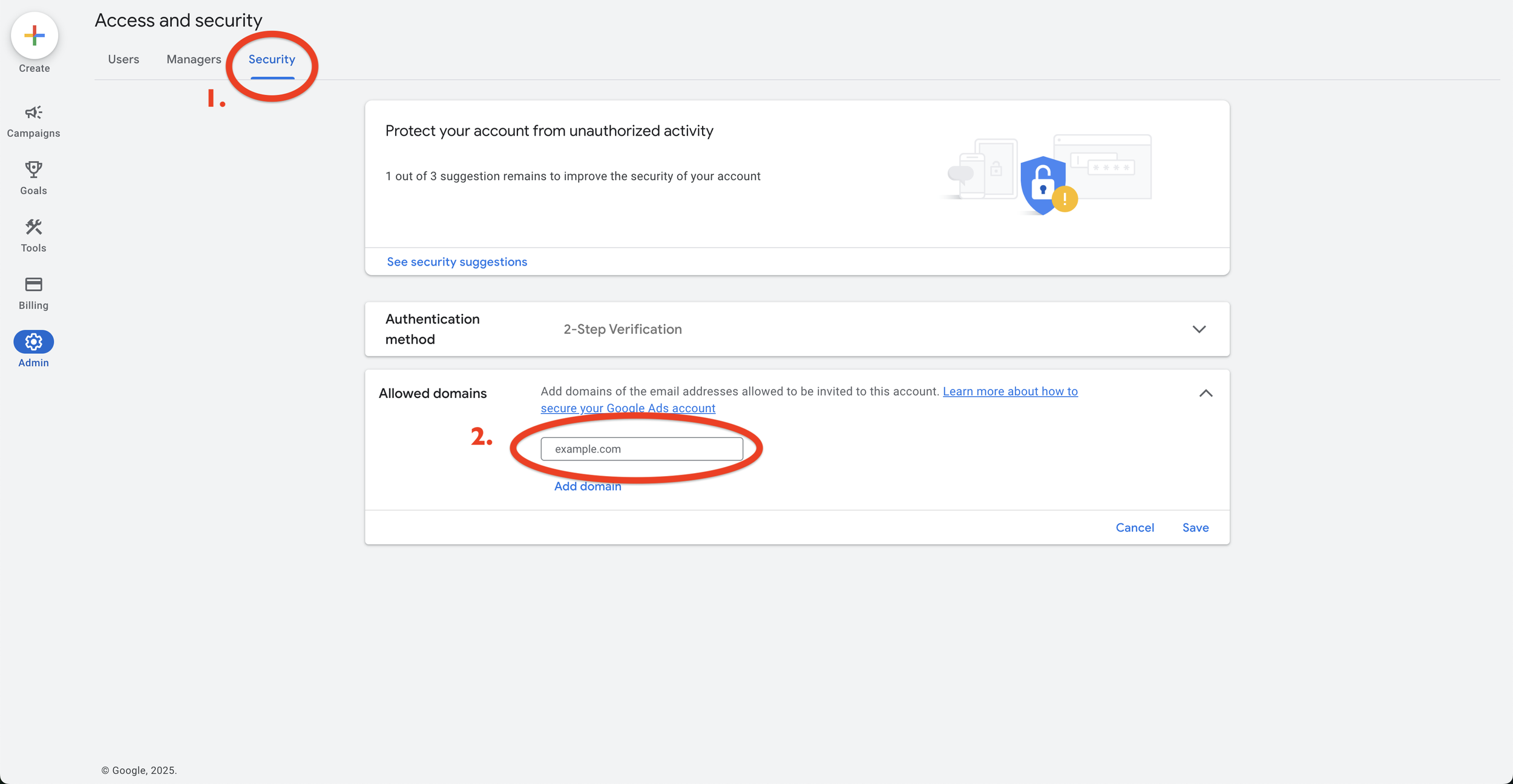Click the 2-Step Verification text
Image resolution: width=1513 pixels, height=784 pixels.
[622, 329]
